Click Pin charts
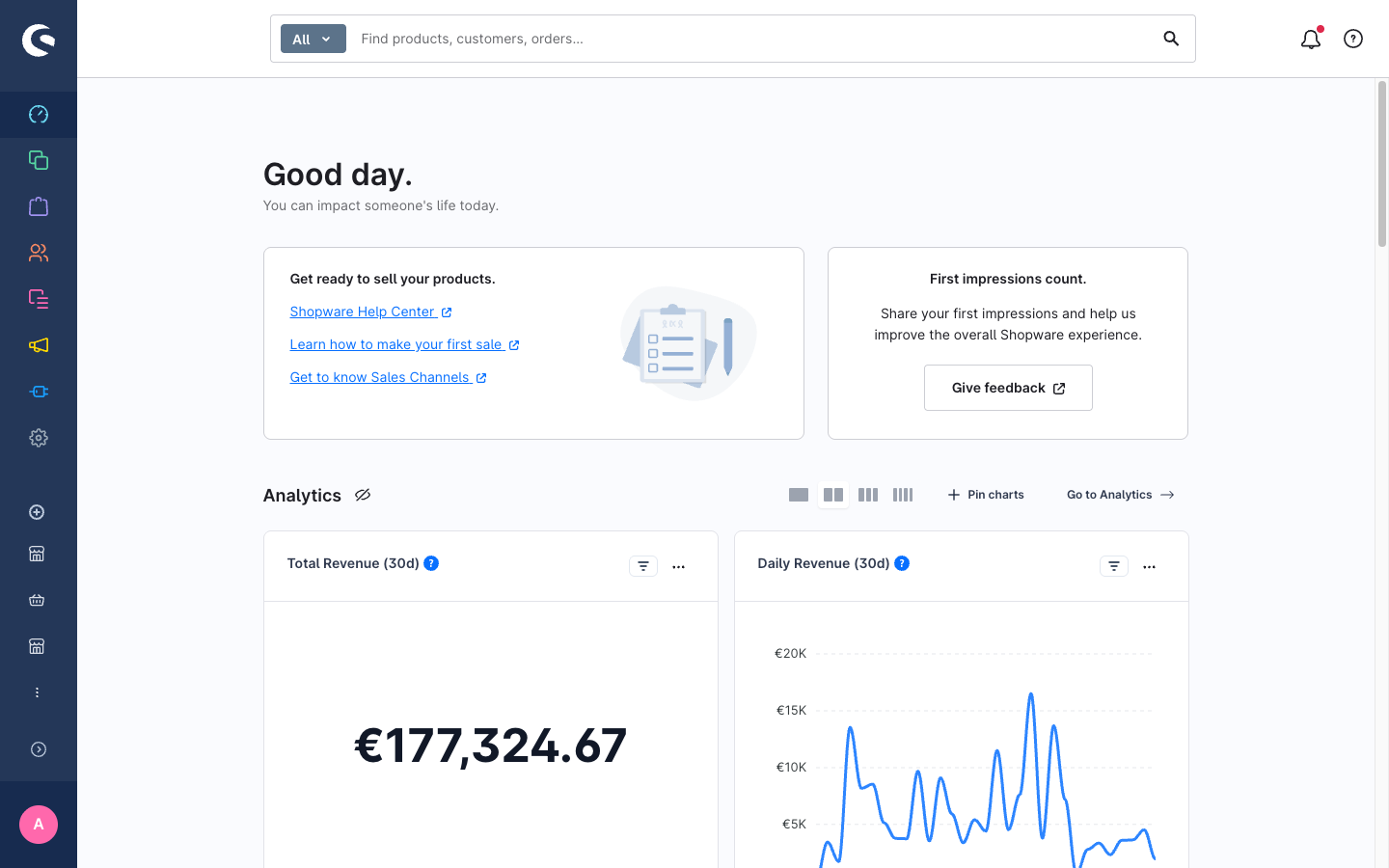Image resolution: width=1389 pixels, height=868 pixels. click(986, 495)
